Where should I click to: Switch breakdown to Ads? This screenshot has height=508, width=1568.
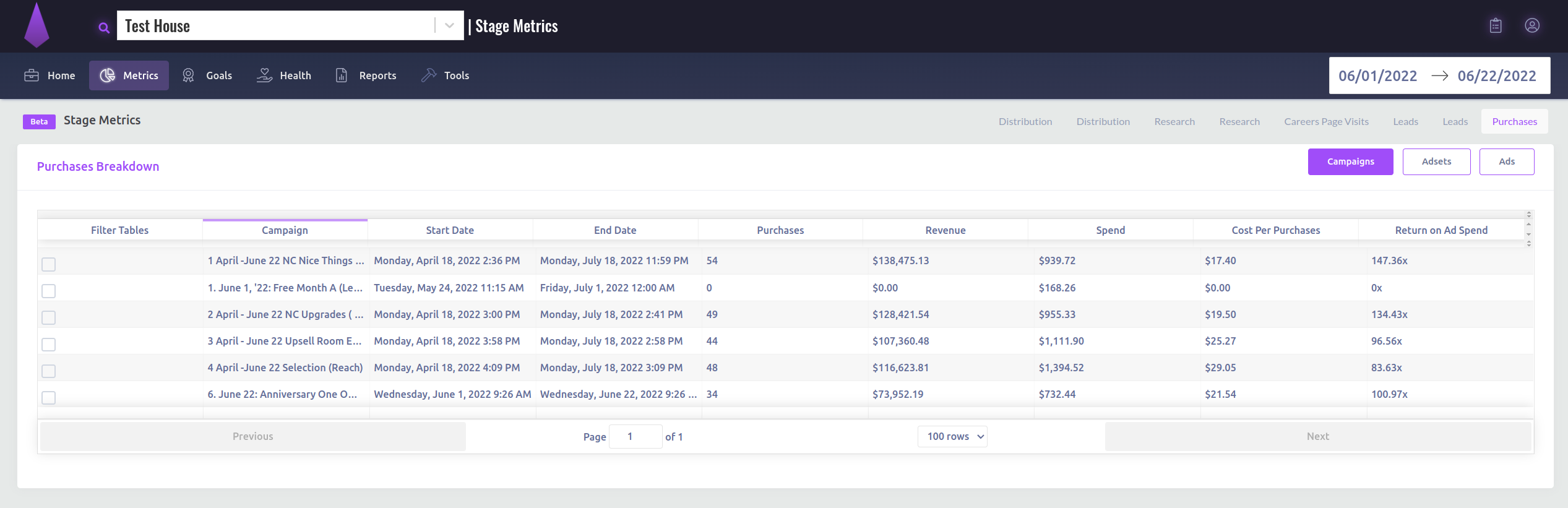point(1506,161)
